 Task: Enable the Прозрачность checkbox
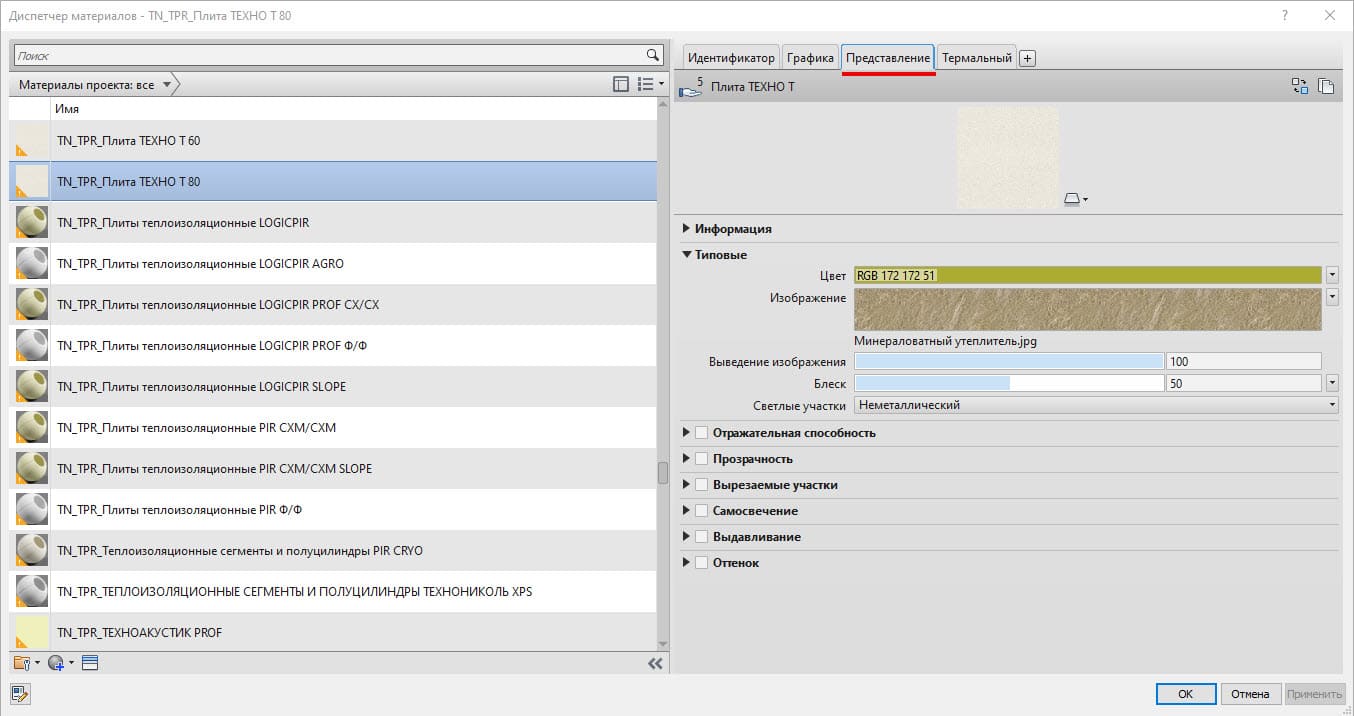(701, 459)
